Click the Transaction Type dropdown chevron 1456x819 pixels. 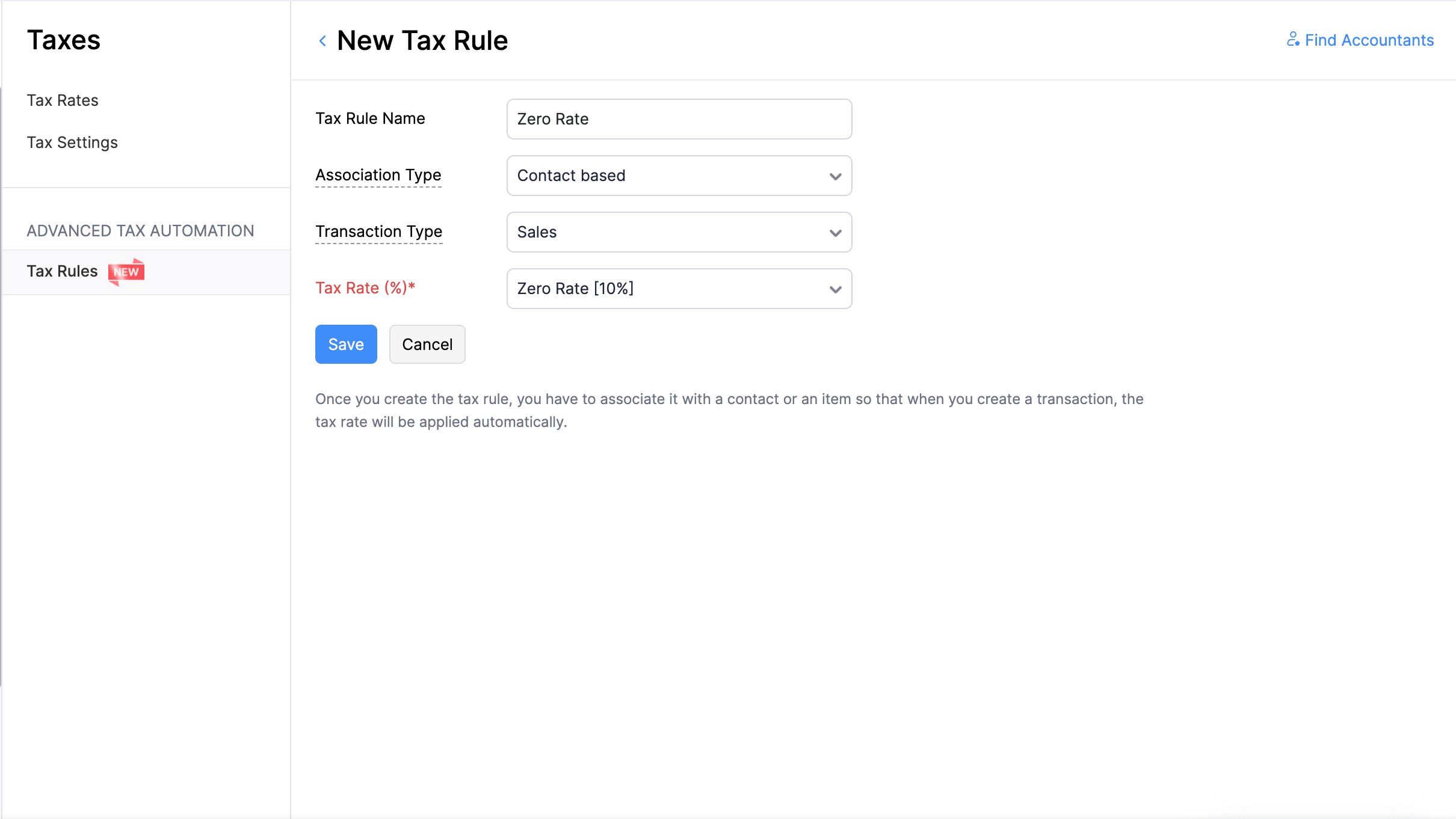click(835, 233)
